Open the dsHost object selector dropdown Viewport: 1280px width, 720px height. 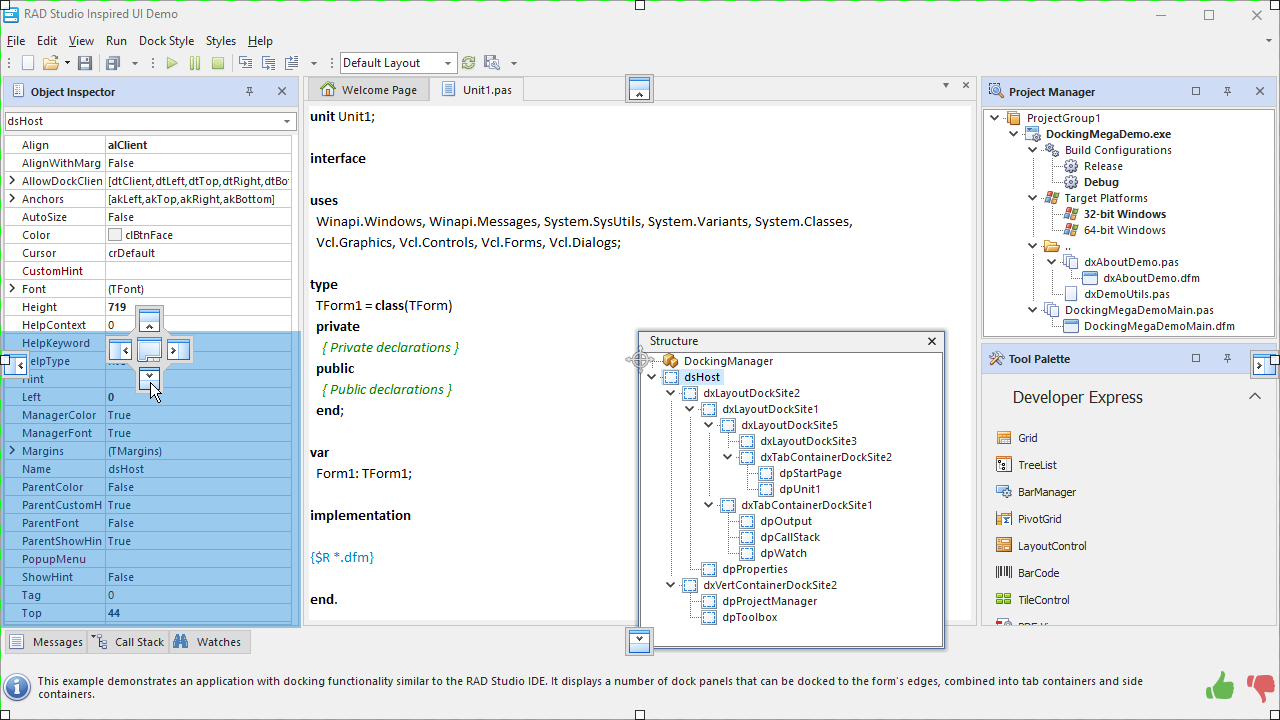coord(288,121)
